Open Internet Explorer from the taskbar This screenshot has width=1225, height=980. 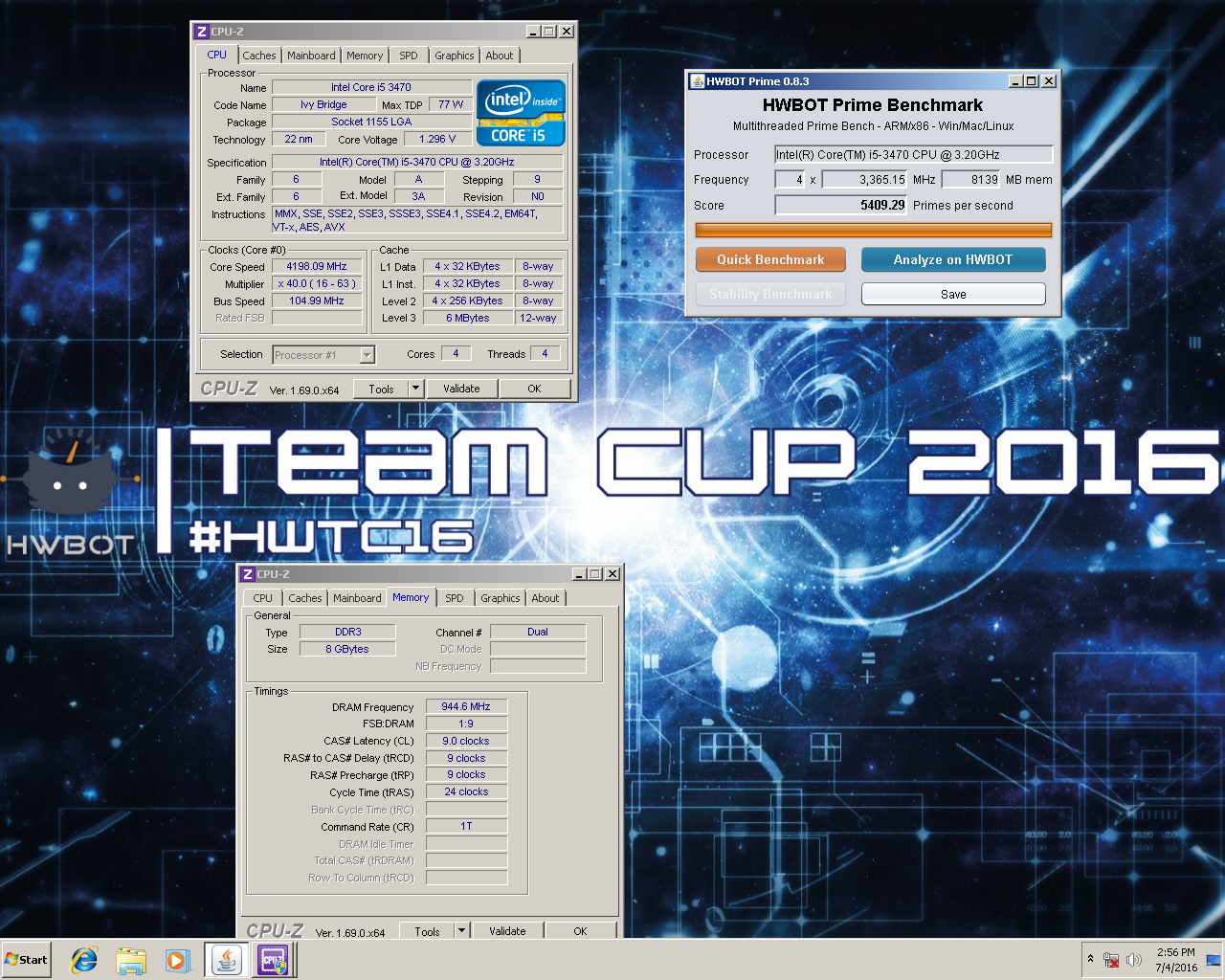[84, 960]
